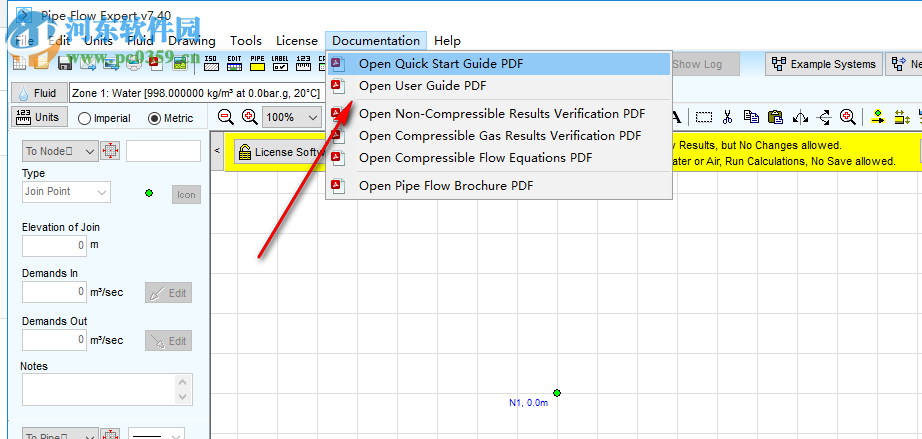Select node N1 on the drawing grid
Viewport: 922px width, 439px height.
[557, 393]
